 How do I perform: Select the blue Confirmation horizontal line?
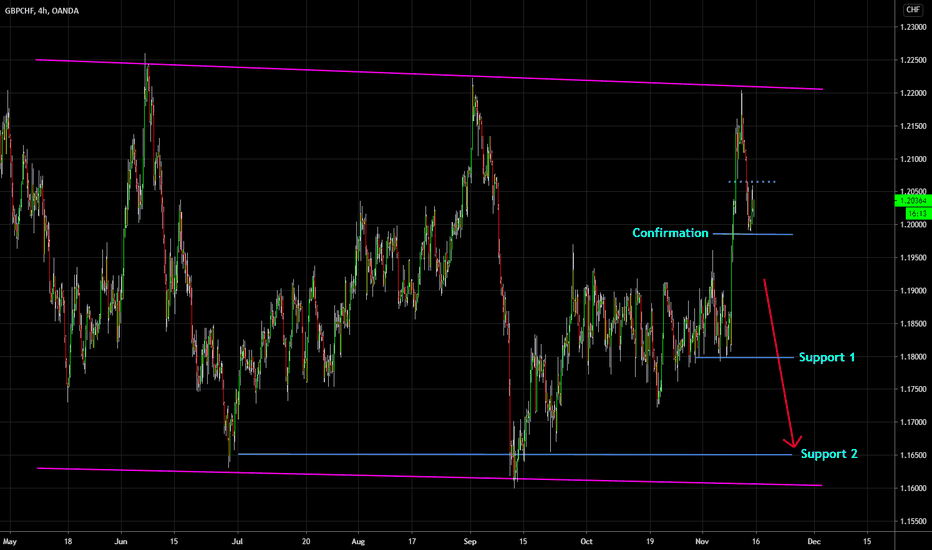coord(753,234)
